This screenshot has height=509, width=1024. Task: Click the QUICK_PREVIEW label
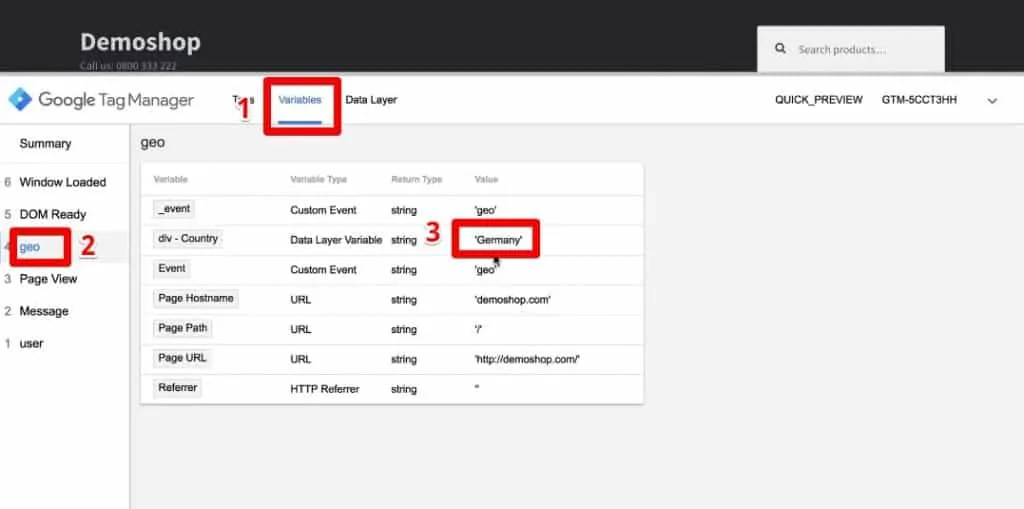[819, 100]
